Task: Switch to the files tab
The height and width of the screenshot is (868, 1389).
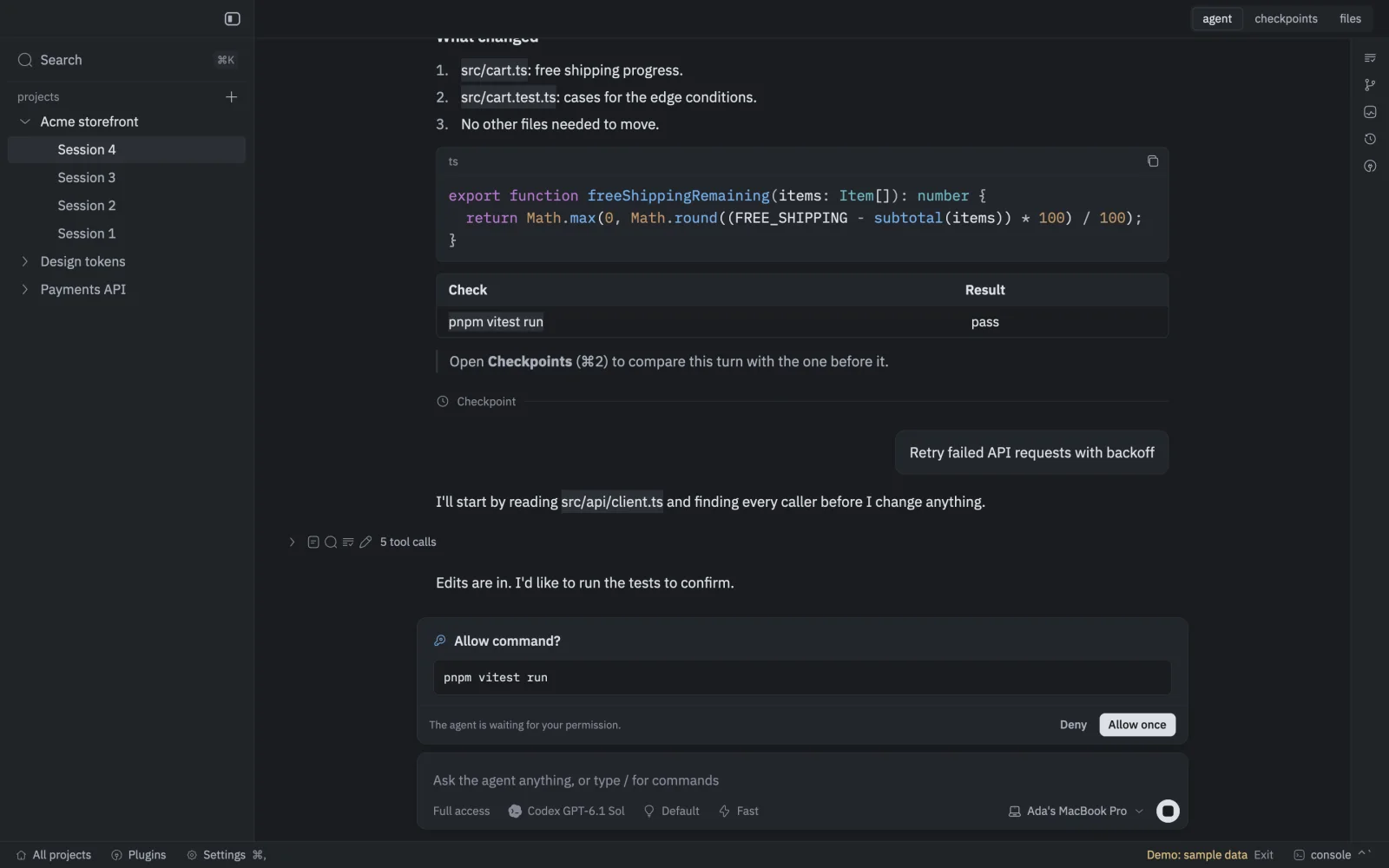Action: tap(1350, 18)
